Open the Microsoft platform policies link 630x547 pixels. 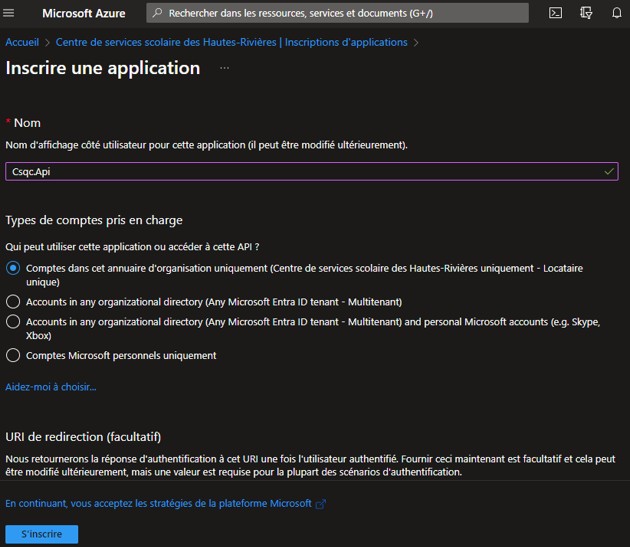[x=158, y=504]
